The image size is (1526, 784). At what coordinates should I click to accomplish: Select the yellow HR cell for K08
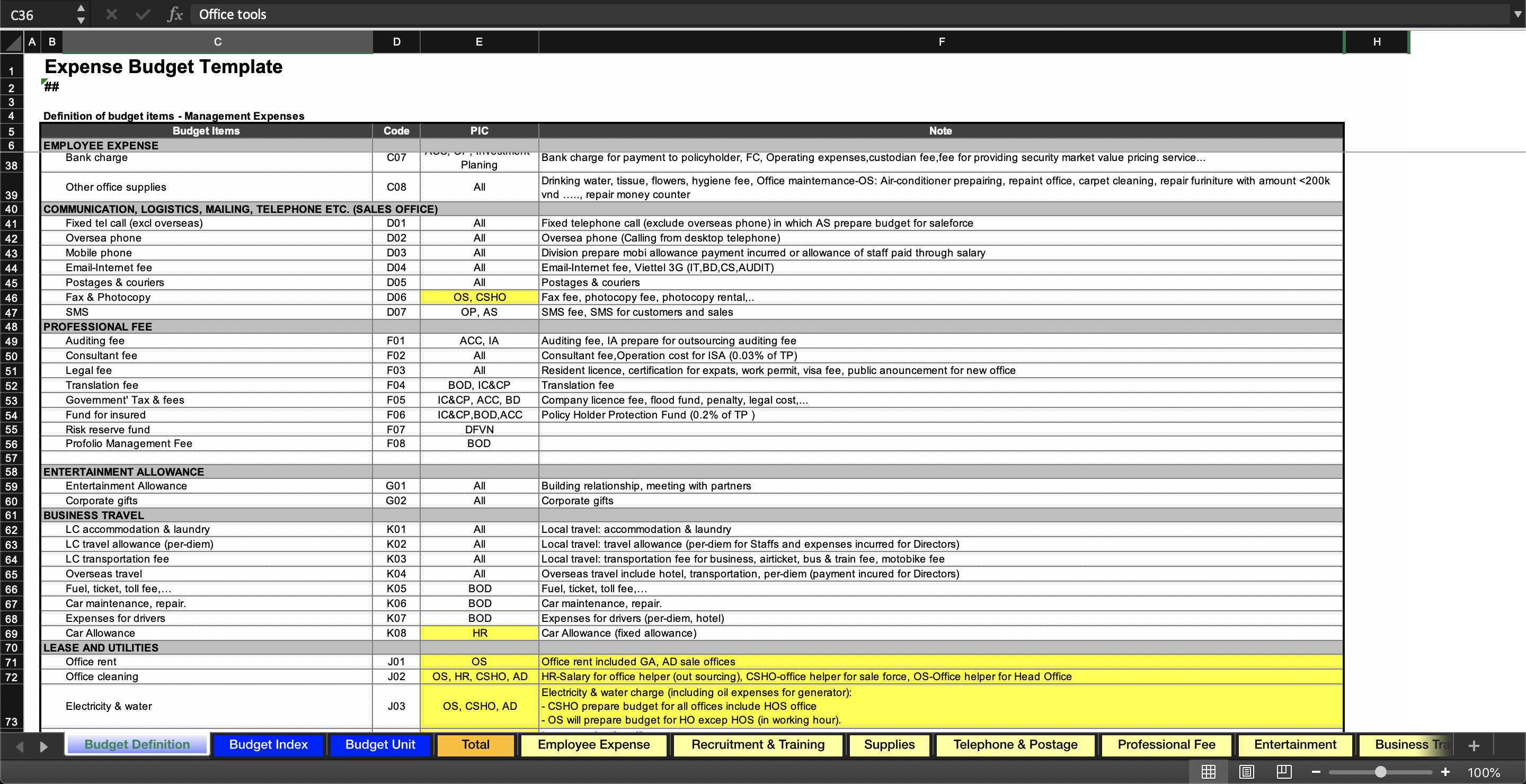[479, 633]
